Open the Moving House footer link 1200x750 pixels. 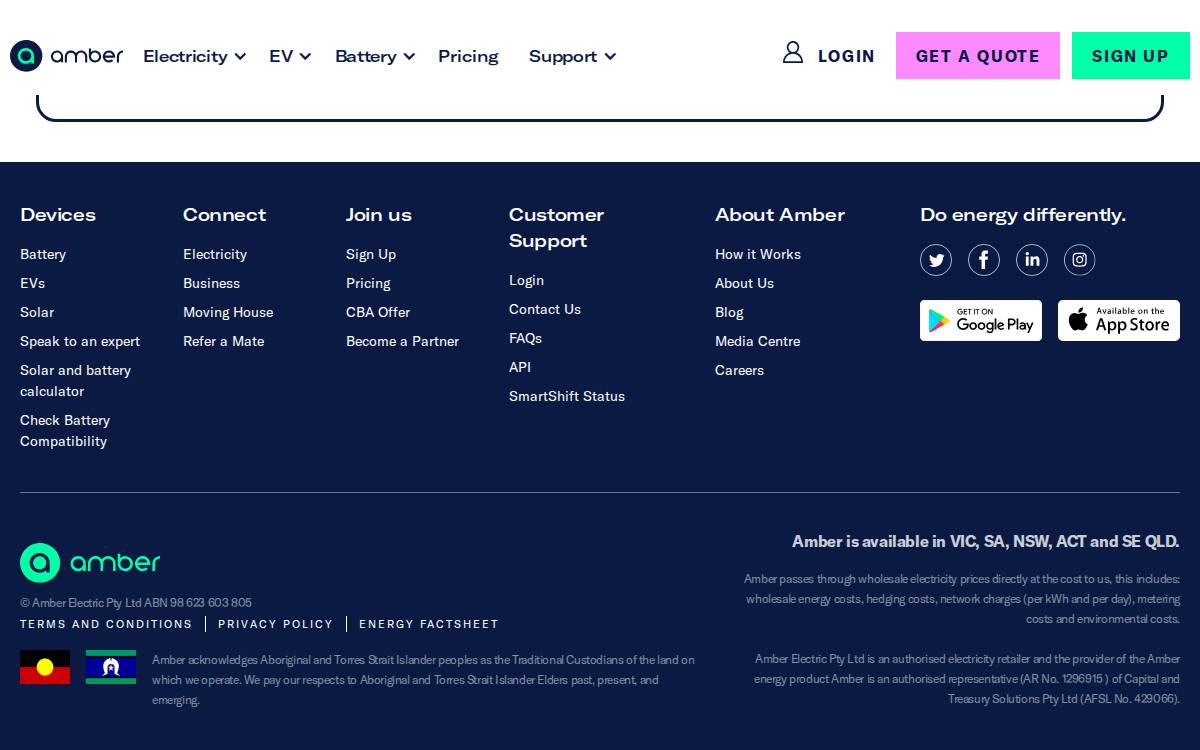pos(228,312)
